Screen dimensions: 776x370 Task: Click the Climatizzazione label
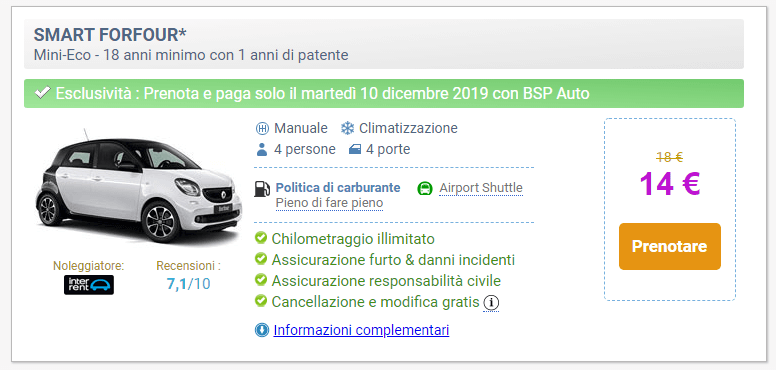pyautogui.click(x=408, y=129)
